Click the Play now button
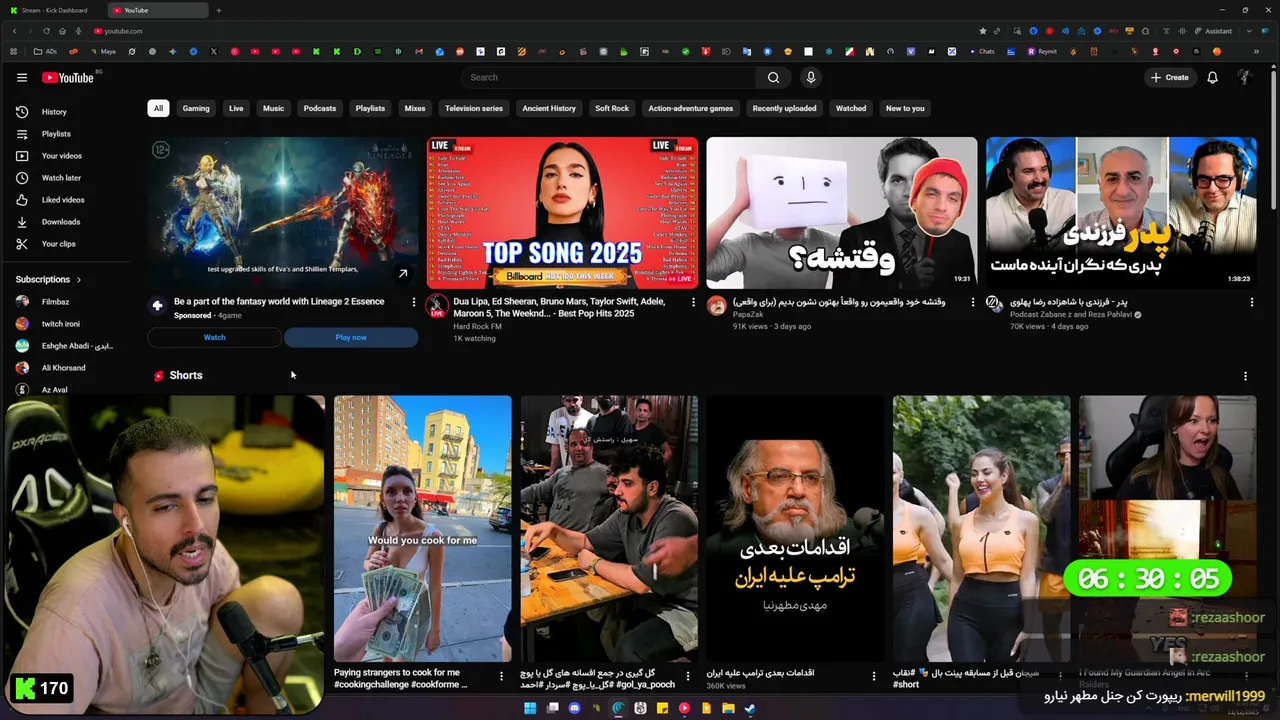The height and width of the screenshot is (720, 1280). point(351,338)
